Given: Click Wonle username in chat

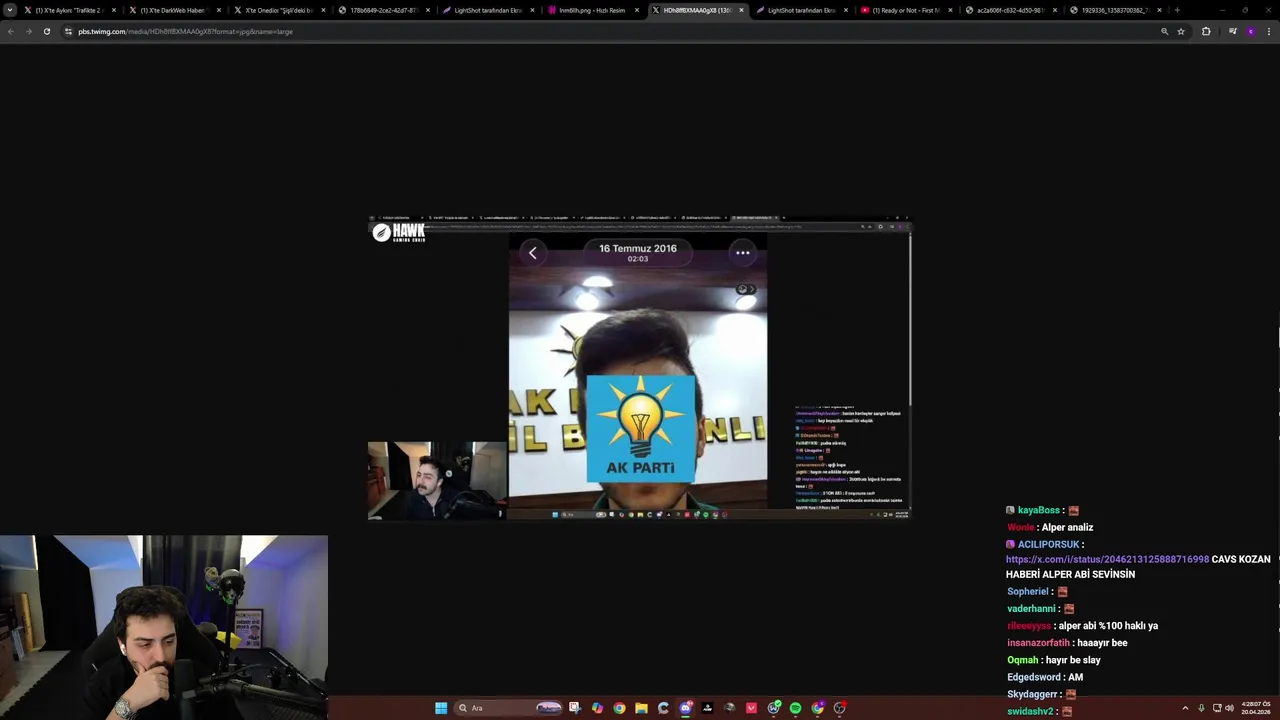Looking at the screenshot, I should (x=1020, y=527).
